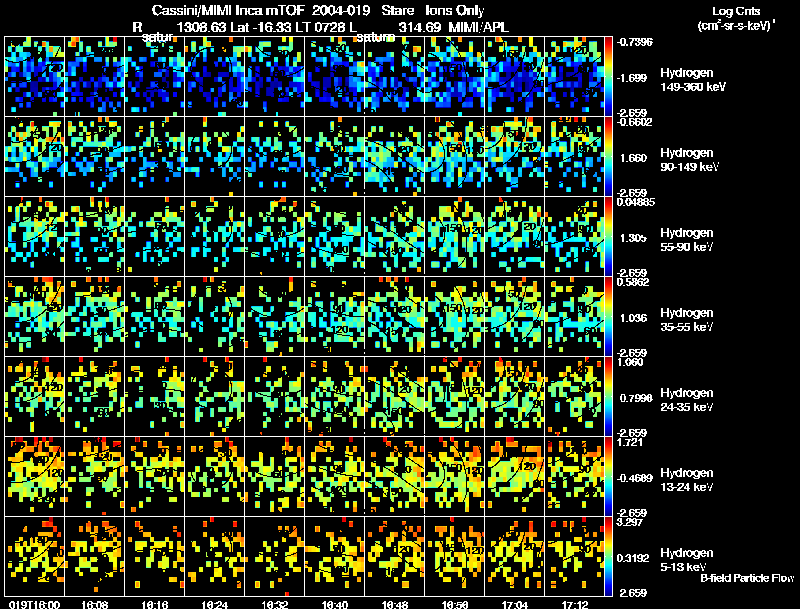This screenshot has width=800, height=609.
Task: Click the color bar beside Hydrogen 149-360 keV
Action: (x=608, y=77)
